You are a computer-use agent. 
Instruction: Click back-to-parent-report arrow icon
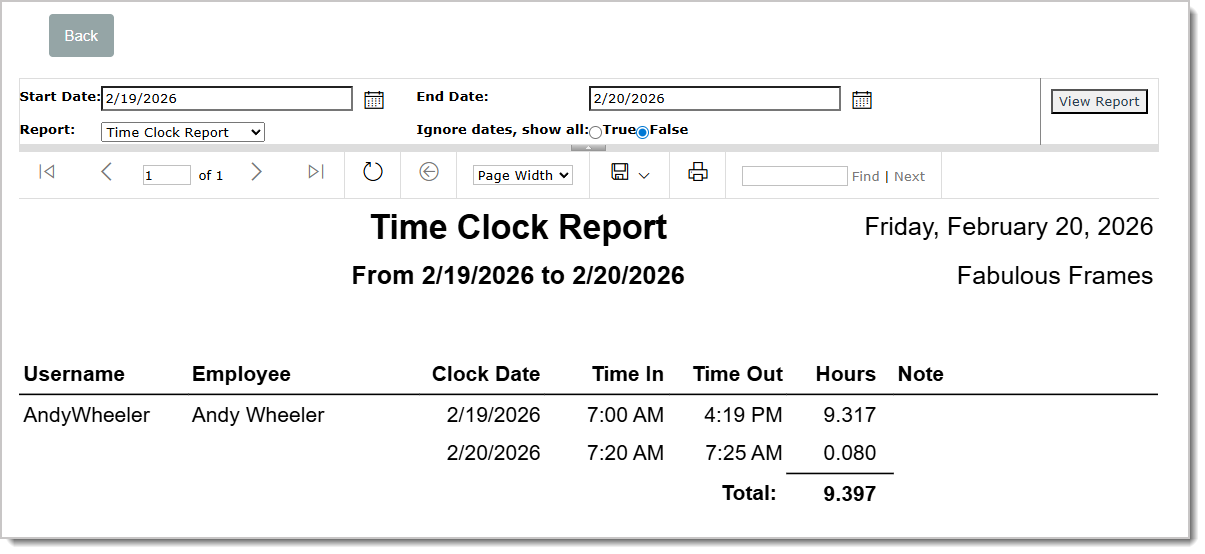tap(429, 172)
